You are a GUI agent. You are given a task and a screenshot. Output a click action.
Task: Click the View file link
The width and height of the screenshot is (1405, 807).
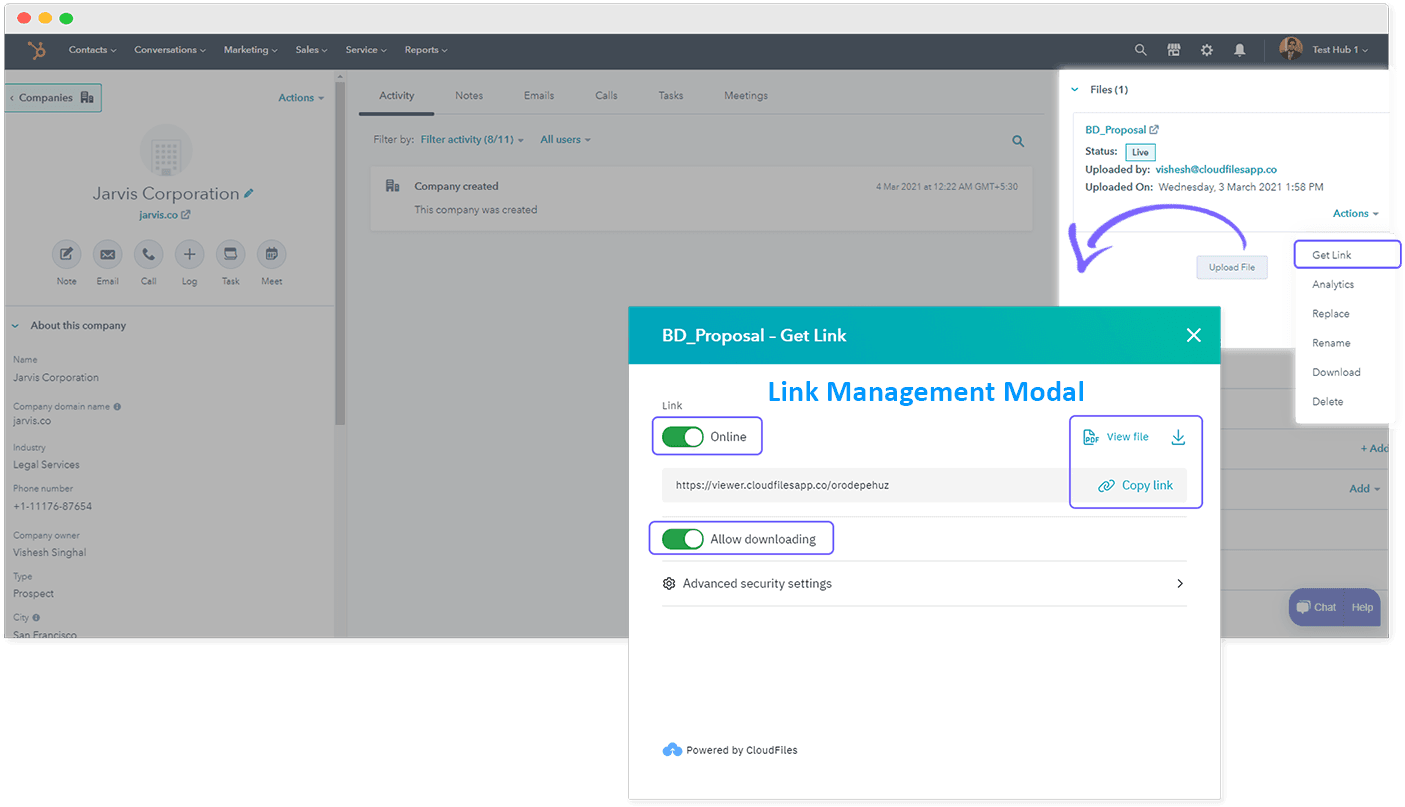point(1116,437)
